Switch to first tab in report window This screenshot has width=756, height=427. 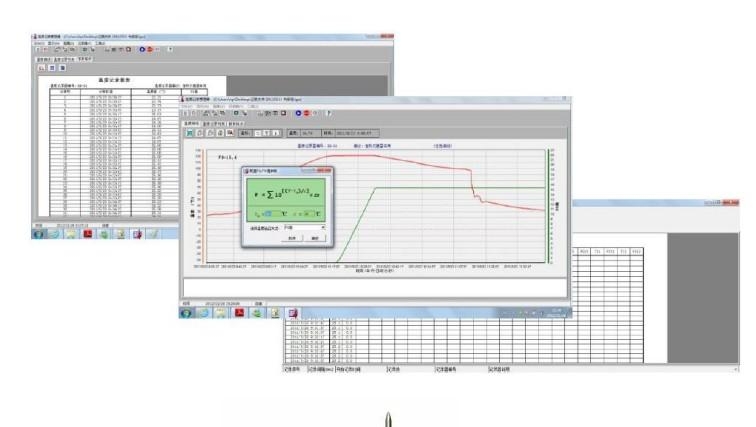pyautogui.click(x=44, y=59)
